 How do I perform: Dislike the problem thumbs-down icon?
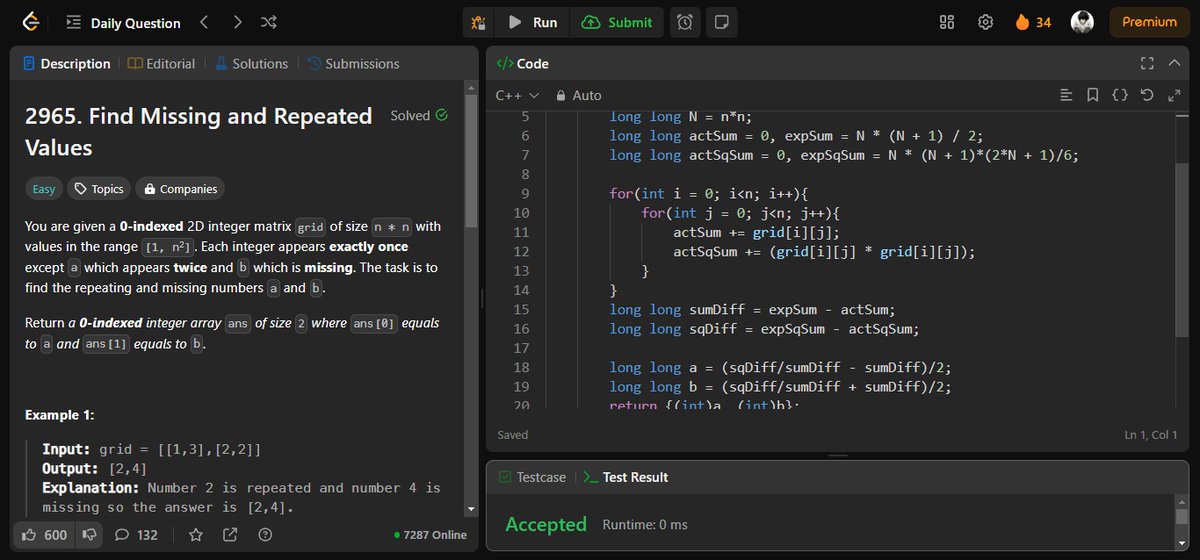click(x=90, y=535)
